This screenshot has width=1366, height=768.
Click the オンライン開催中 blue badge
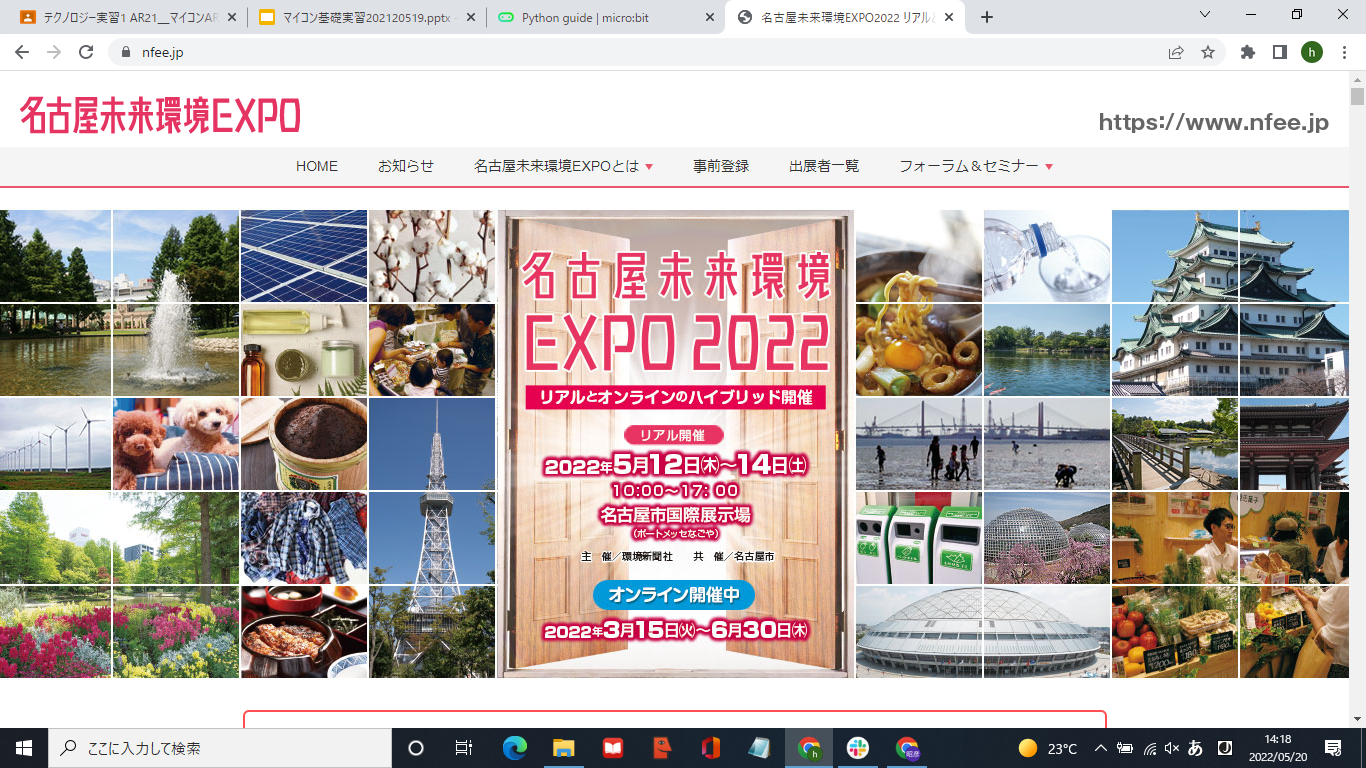pos(674,595)
